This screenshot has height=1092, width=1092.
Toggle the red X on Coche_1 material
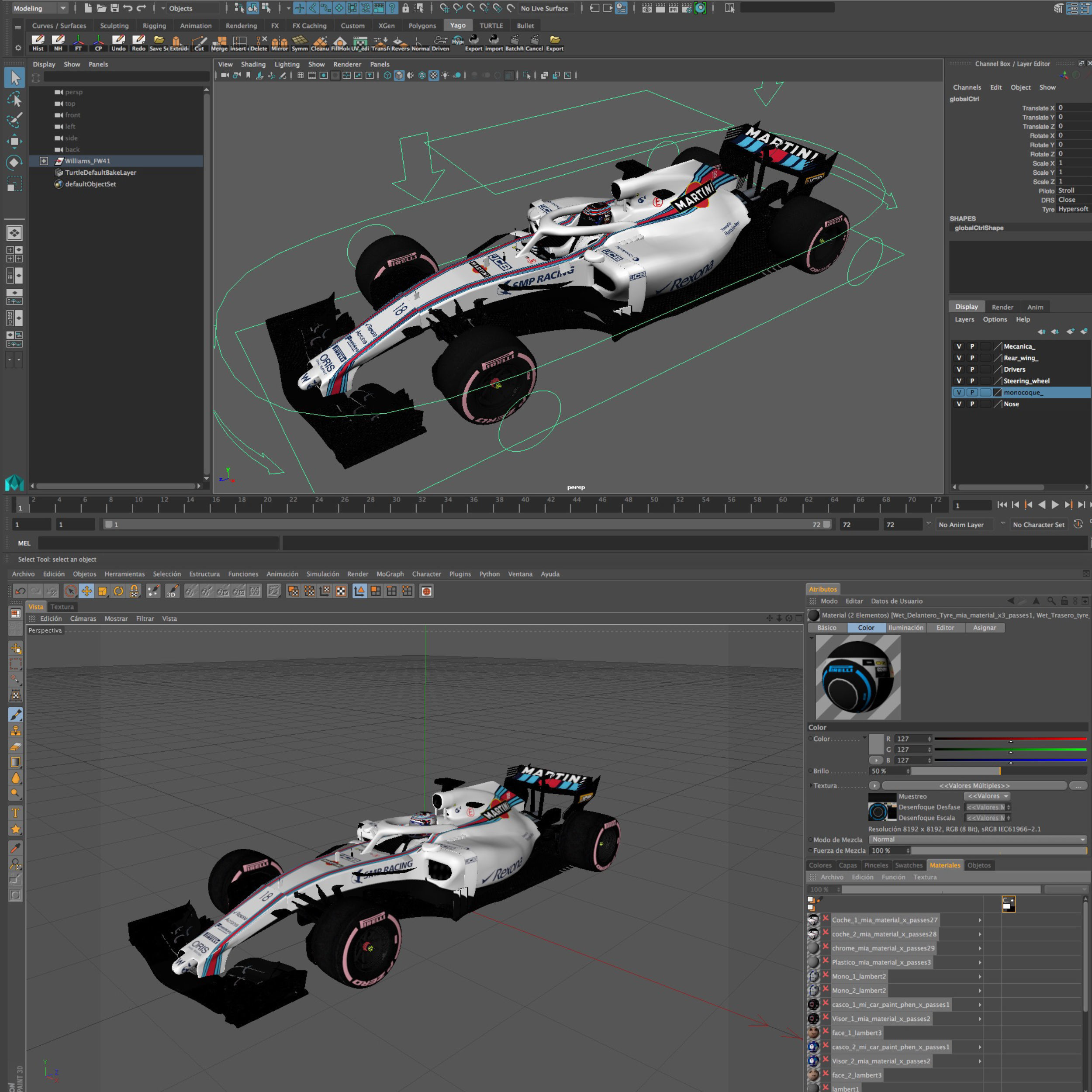click(826, 919)
